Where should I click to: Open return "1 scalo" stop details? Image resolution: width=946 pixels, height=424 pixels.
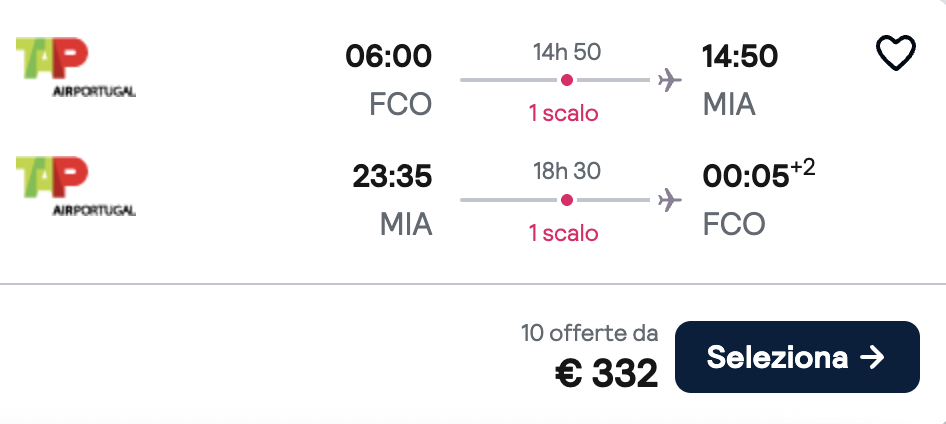pyautogui.click(x=564, y=233)
